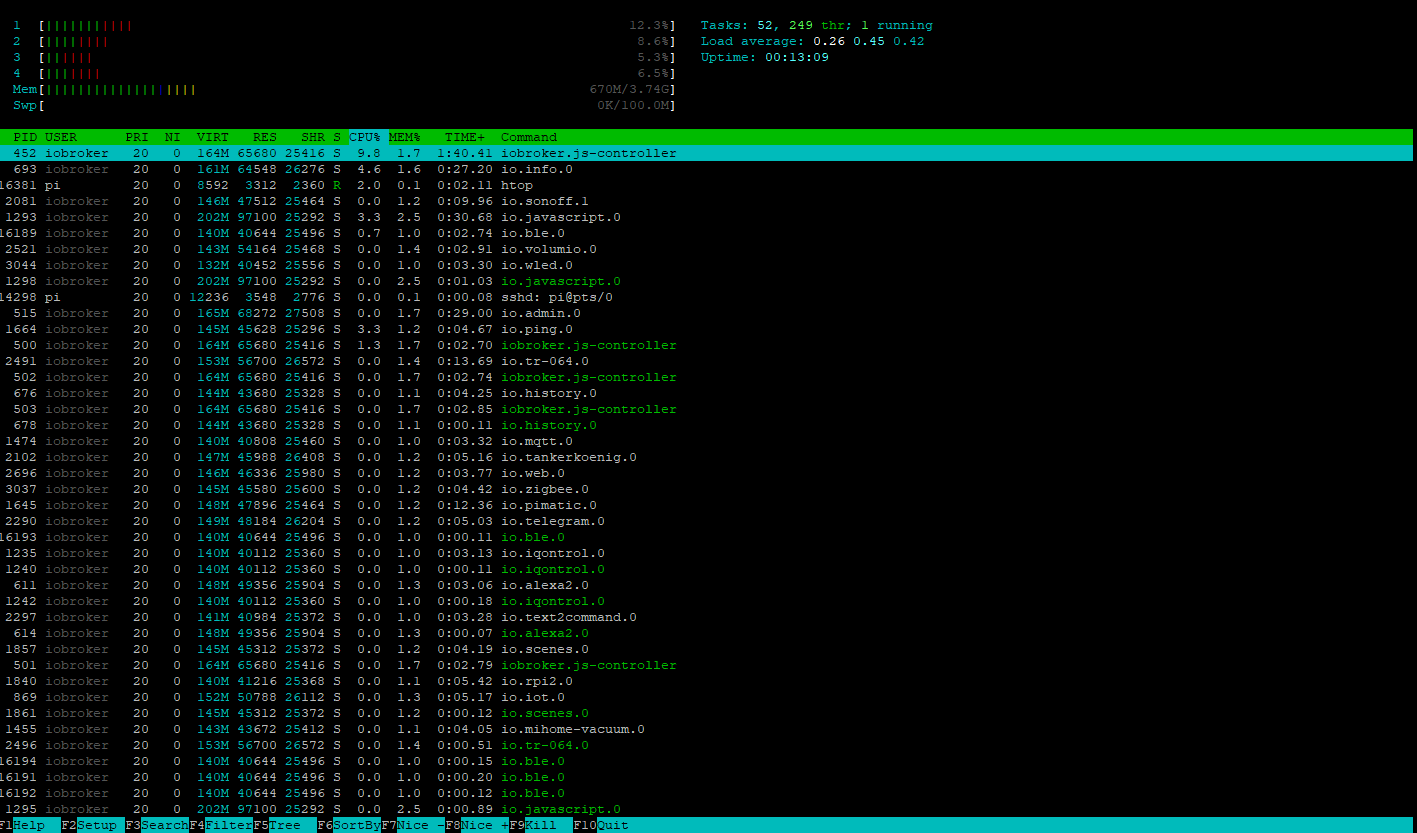Activate the F4 Filter function
The height and width of the screenshot is (833, 1417).
tap(221, 825)
